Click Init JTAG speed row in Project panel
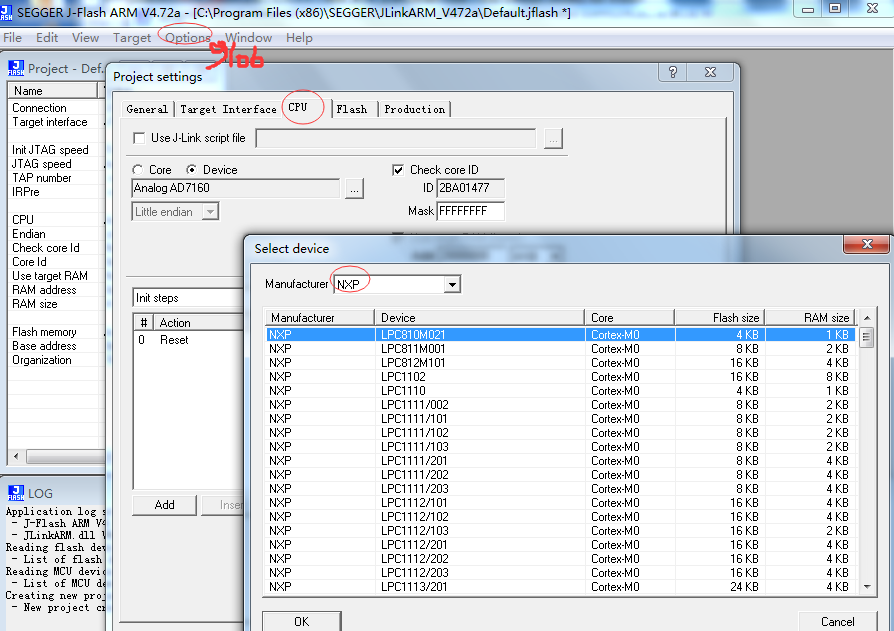 pos(56,150)
